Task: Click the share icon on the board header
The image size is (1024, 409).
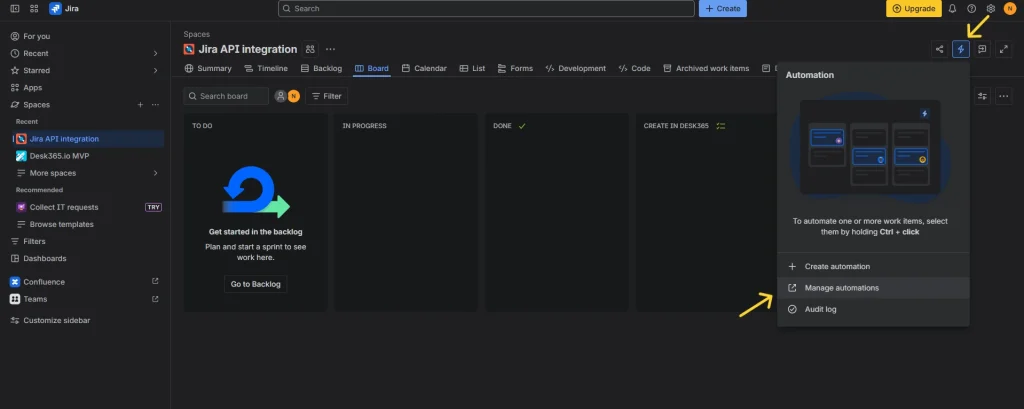Action: pyautogui.click(x=940, y=49)
